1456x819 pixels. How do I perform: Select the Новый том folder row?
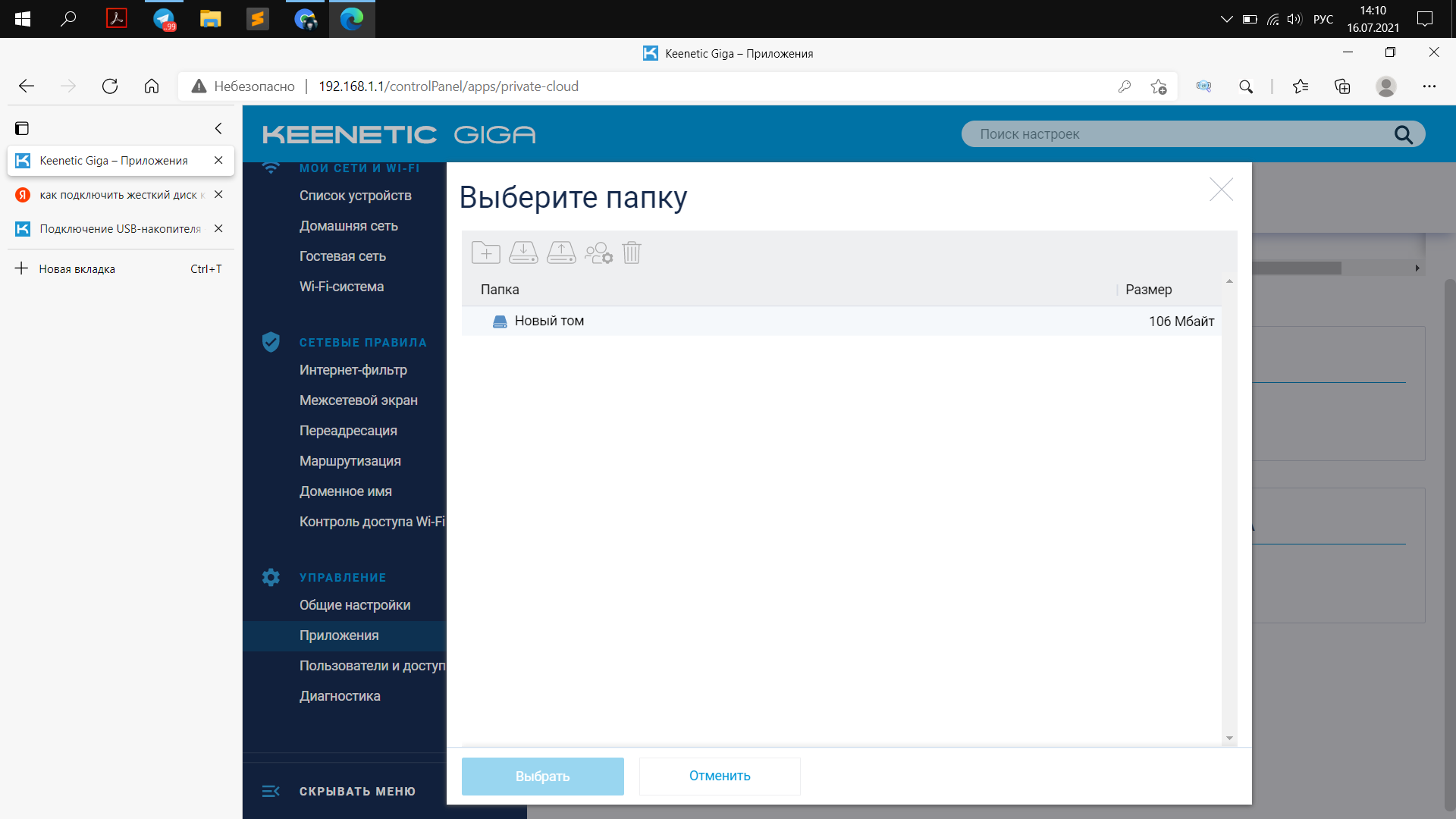coord(841,321)
